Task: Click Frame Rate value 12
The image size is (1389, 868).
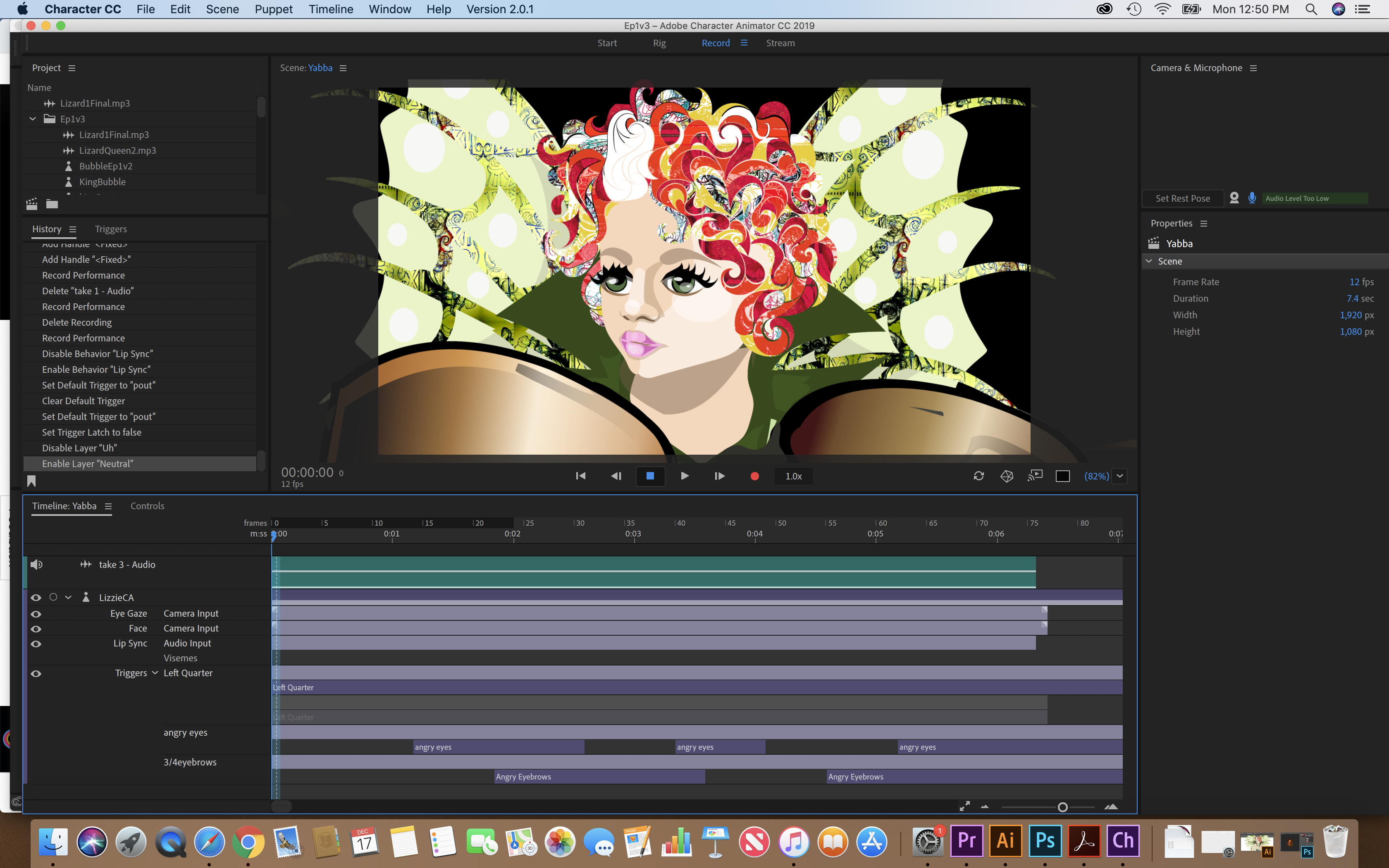Action: 1354,282
